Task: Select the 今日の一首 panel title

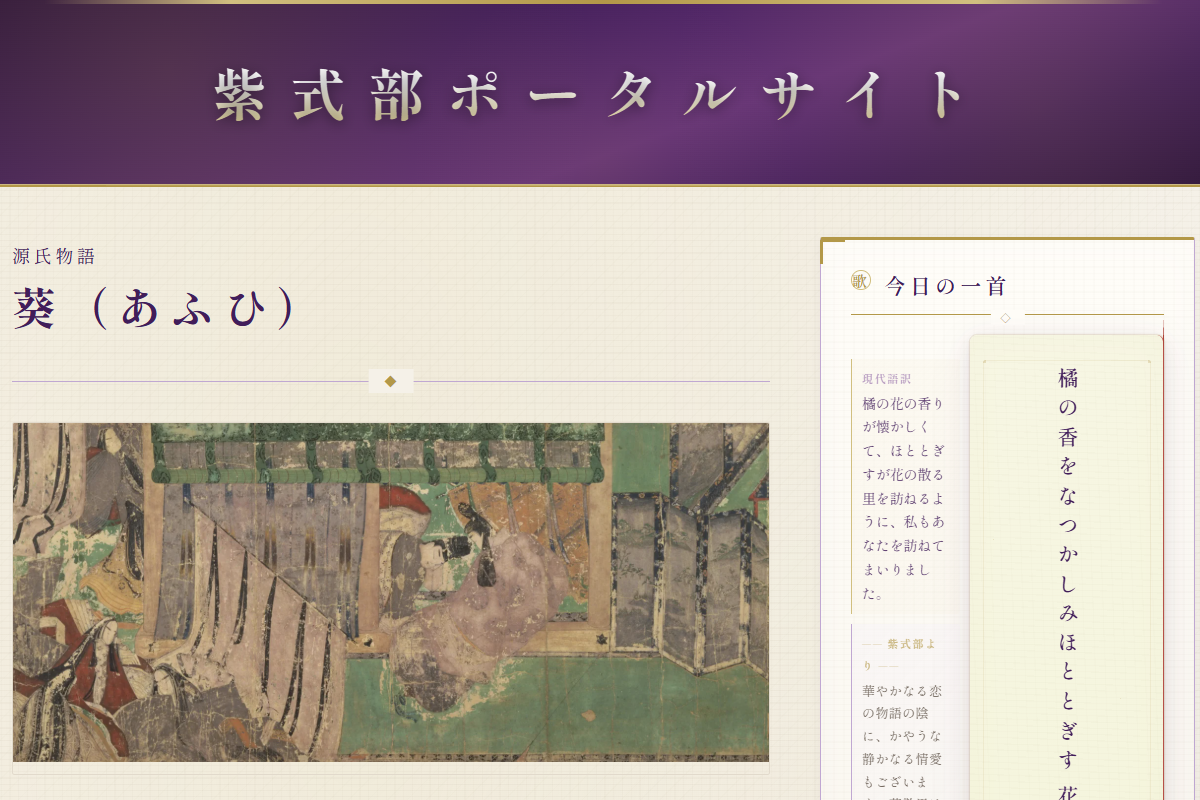Action: tap(945, 286)
